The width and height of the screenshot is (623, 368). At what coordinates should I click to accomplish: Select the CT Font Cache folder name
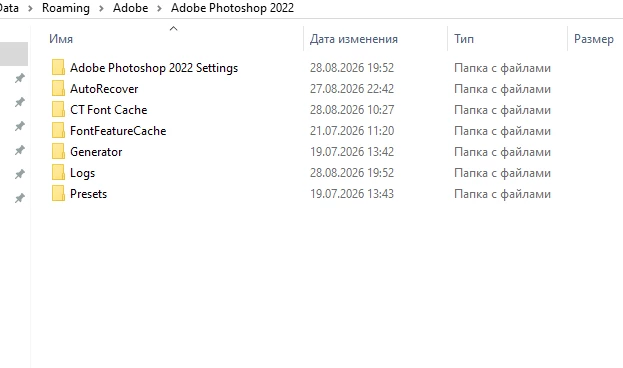(x=108, y=110)
